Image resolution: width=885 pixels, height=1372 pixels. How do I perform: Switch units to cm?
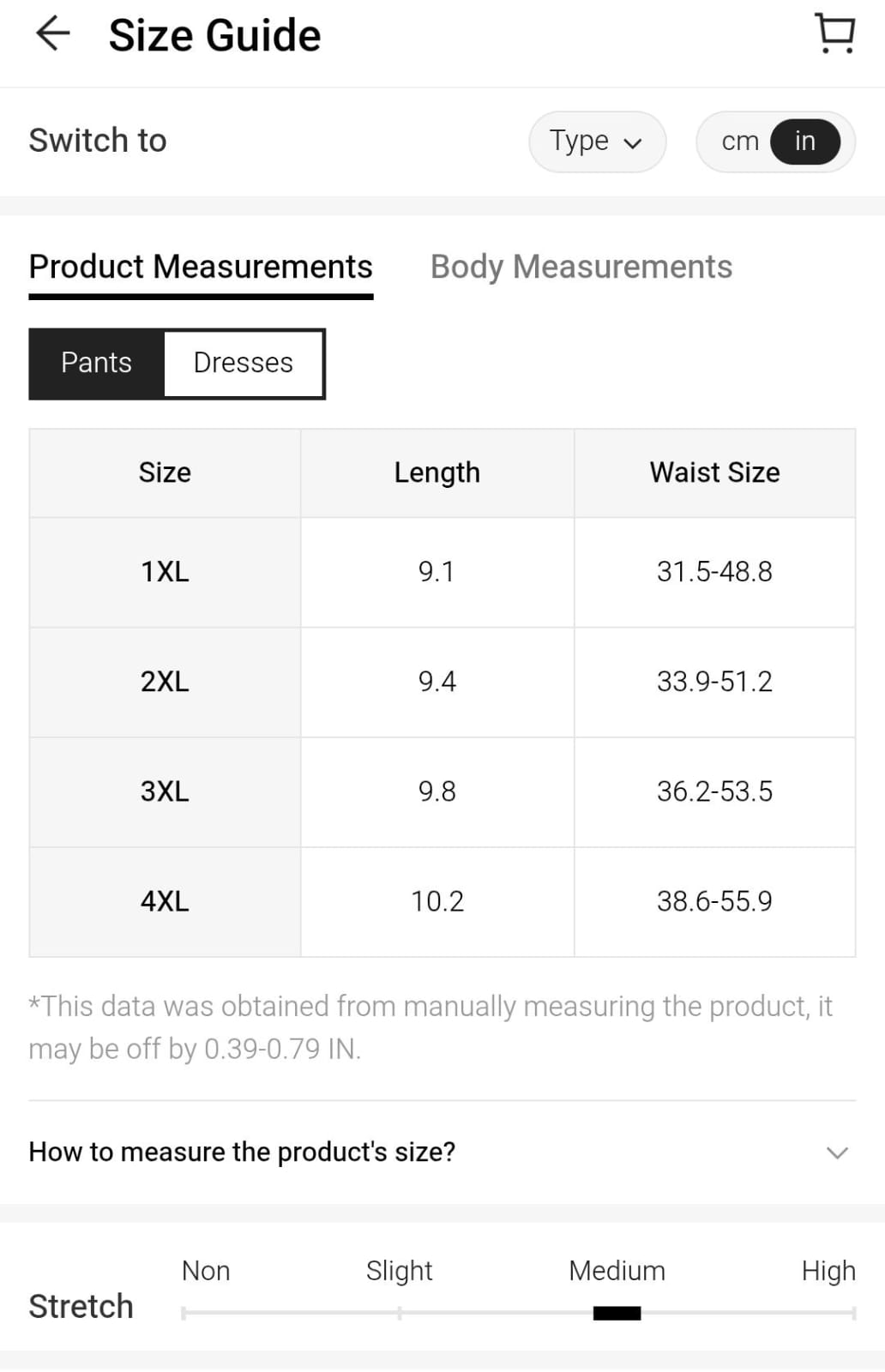[x=739, y=141]
